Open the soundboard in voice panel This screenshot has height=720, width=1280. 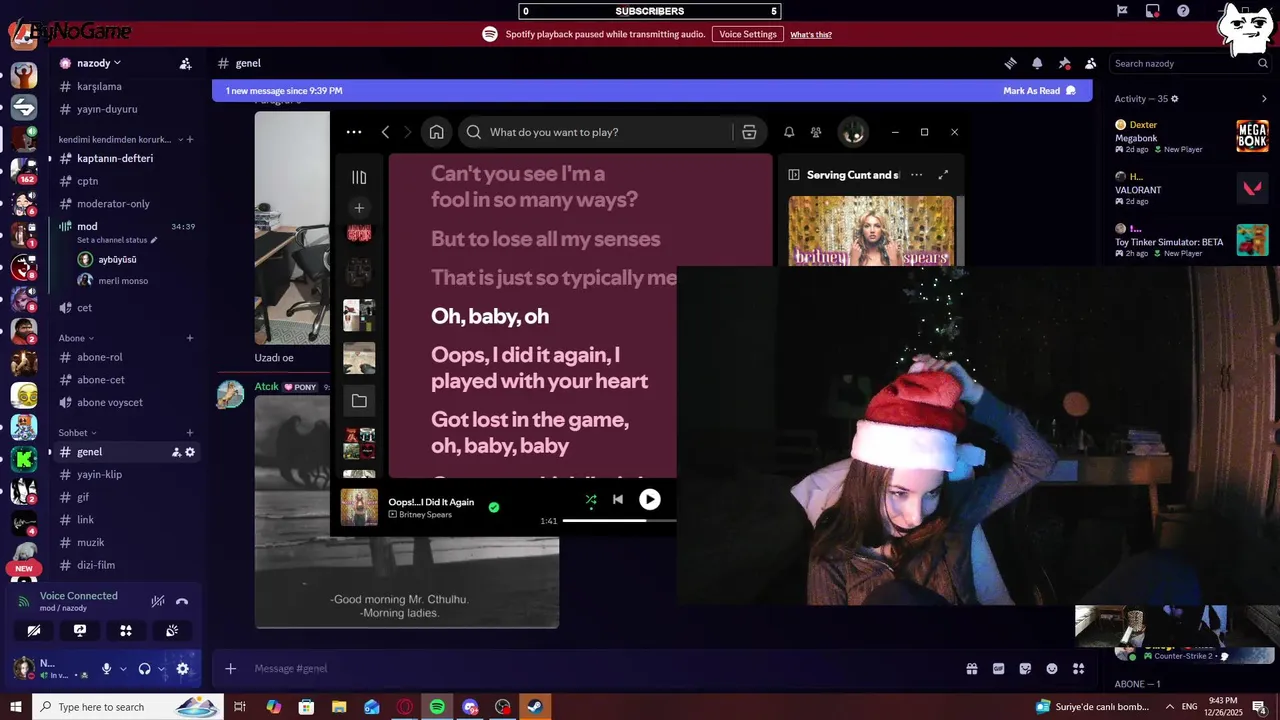(172, 631)
